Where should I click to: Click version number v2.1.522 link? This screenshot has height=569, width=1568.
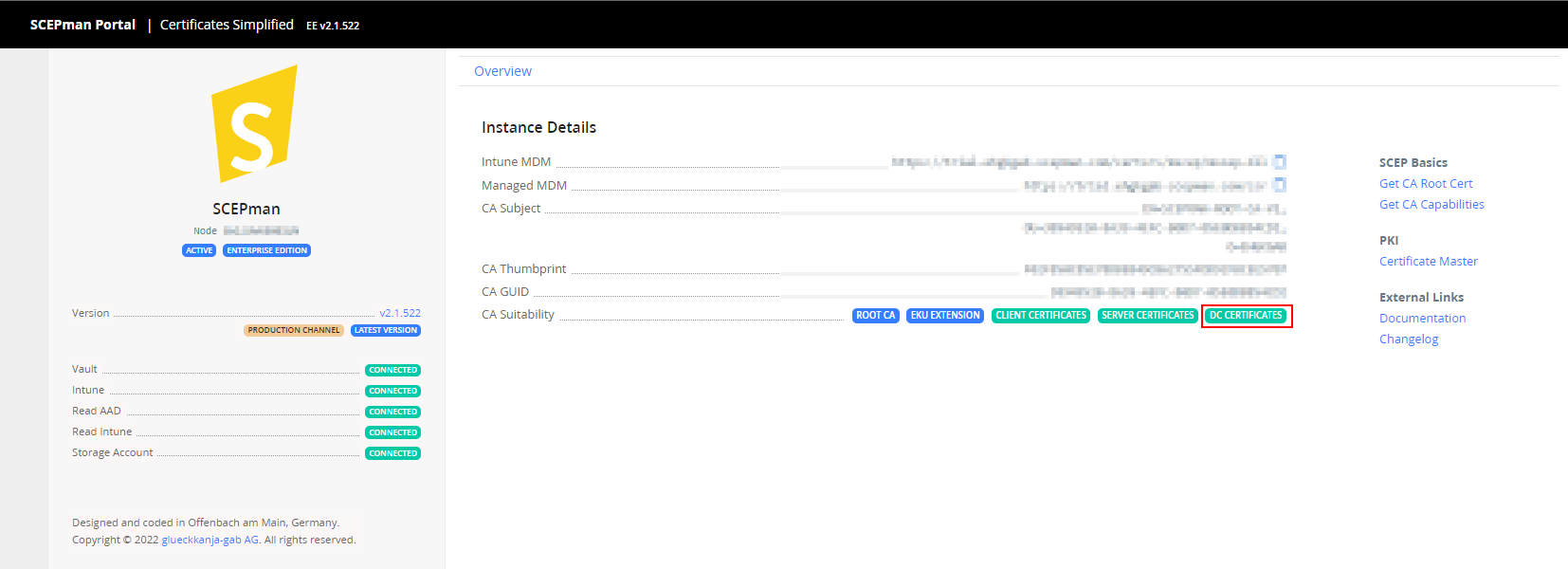point(400,313)
